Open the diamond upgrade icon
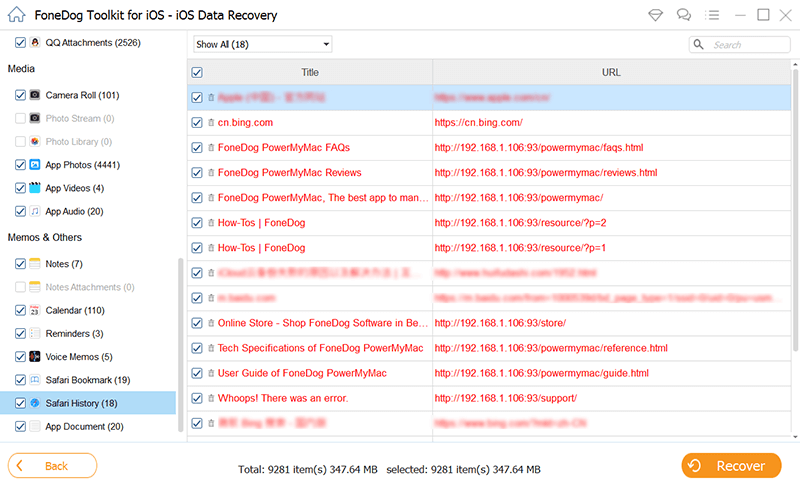Screen dimensions: 800x489 pyautogui.click(x=656, y=15)
